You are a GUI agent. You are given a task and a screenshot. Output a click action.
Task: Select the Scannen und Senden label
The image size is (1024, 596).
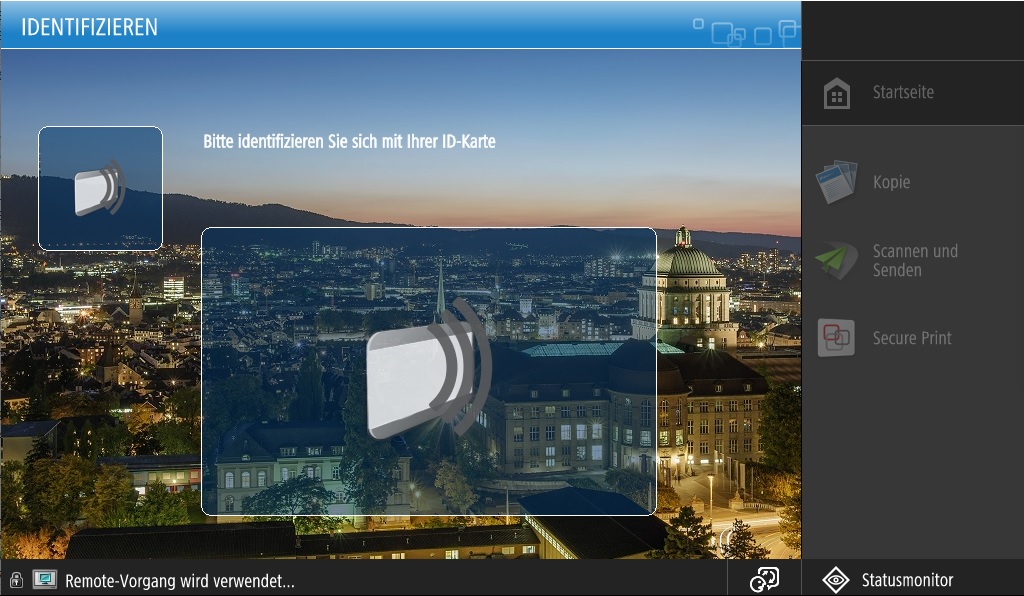click(915, 260)
